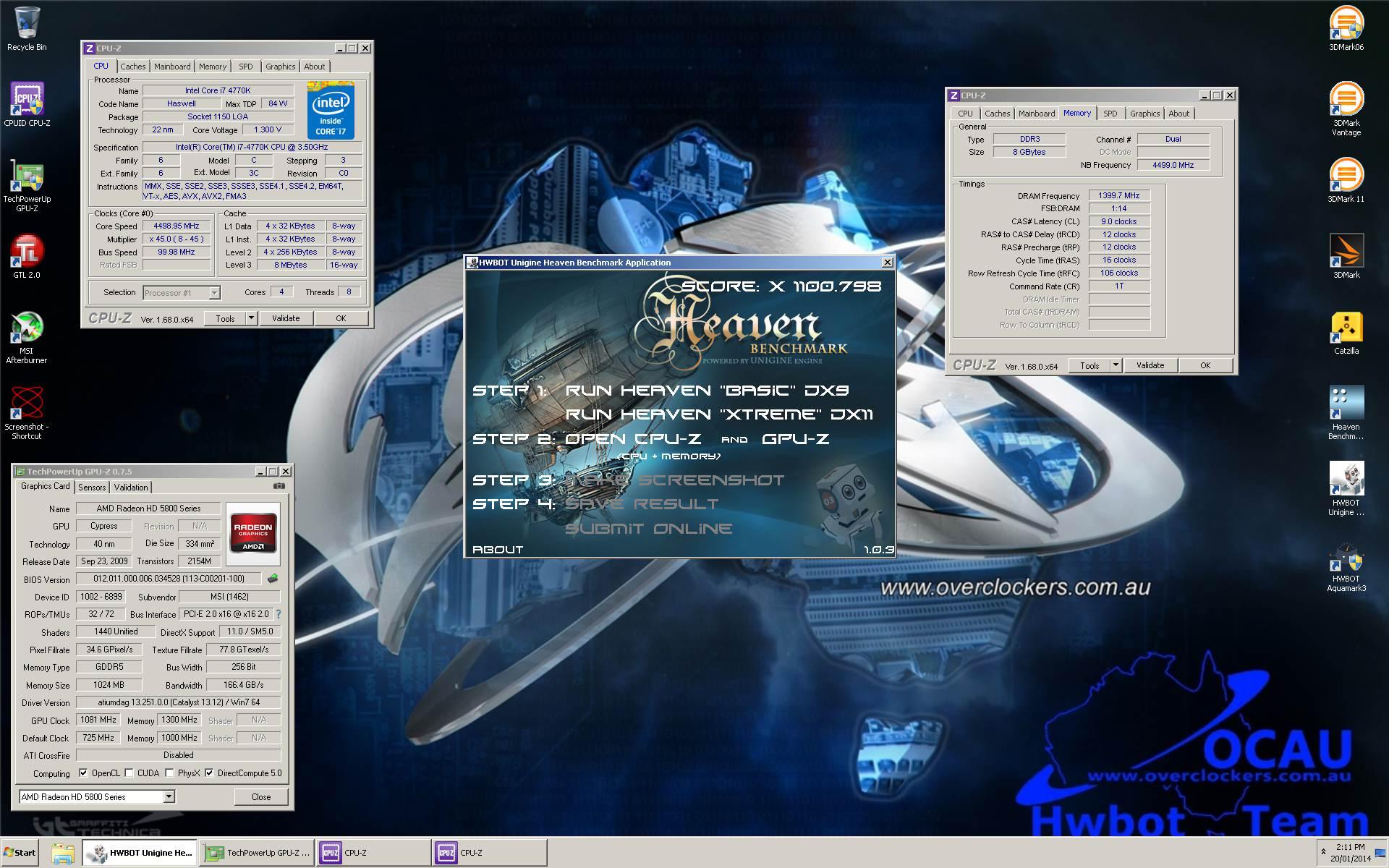The image size is (1389, 868).
Task: Run Heaven "Basic" DX9 benchmark
Action: click(707, 391)
